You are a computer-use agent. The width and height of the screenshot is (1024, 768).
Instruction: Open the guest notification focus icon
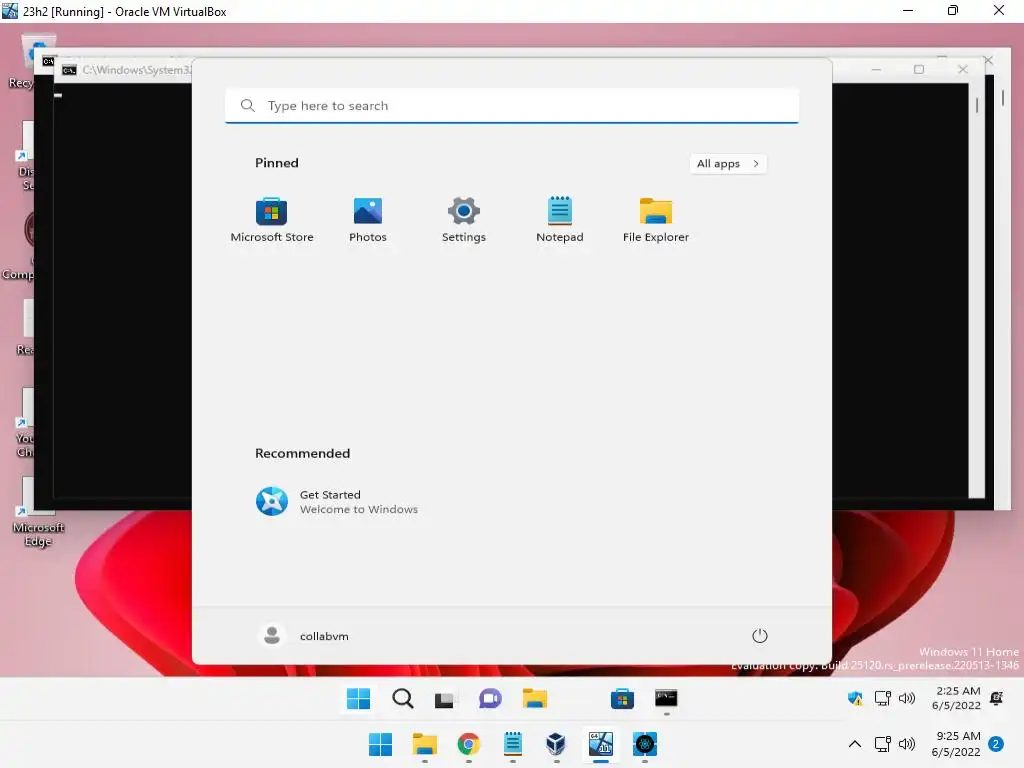(x=997, y=698)
